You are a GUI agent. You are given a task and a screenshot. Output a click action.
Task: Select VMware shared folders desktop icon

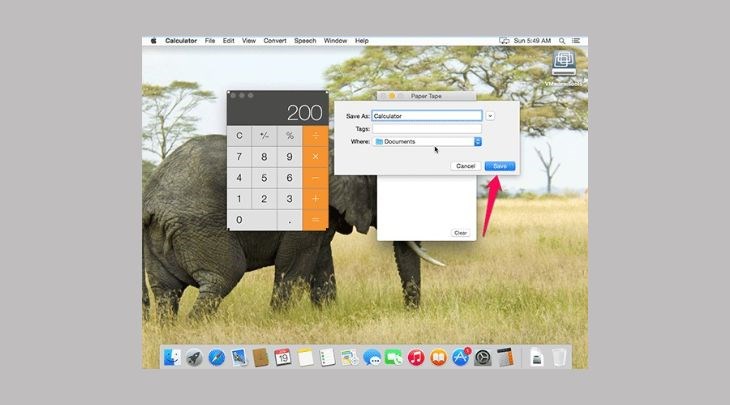564,64
